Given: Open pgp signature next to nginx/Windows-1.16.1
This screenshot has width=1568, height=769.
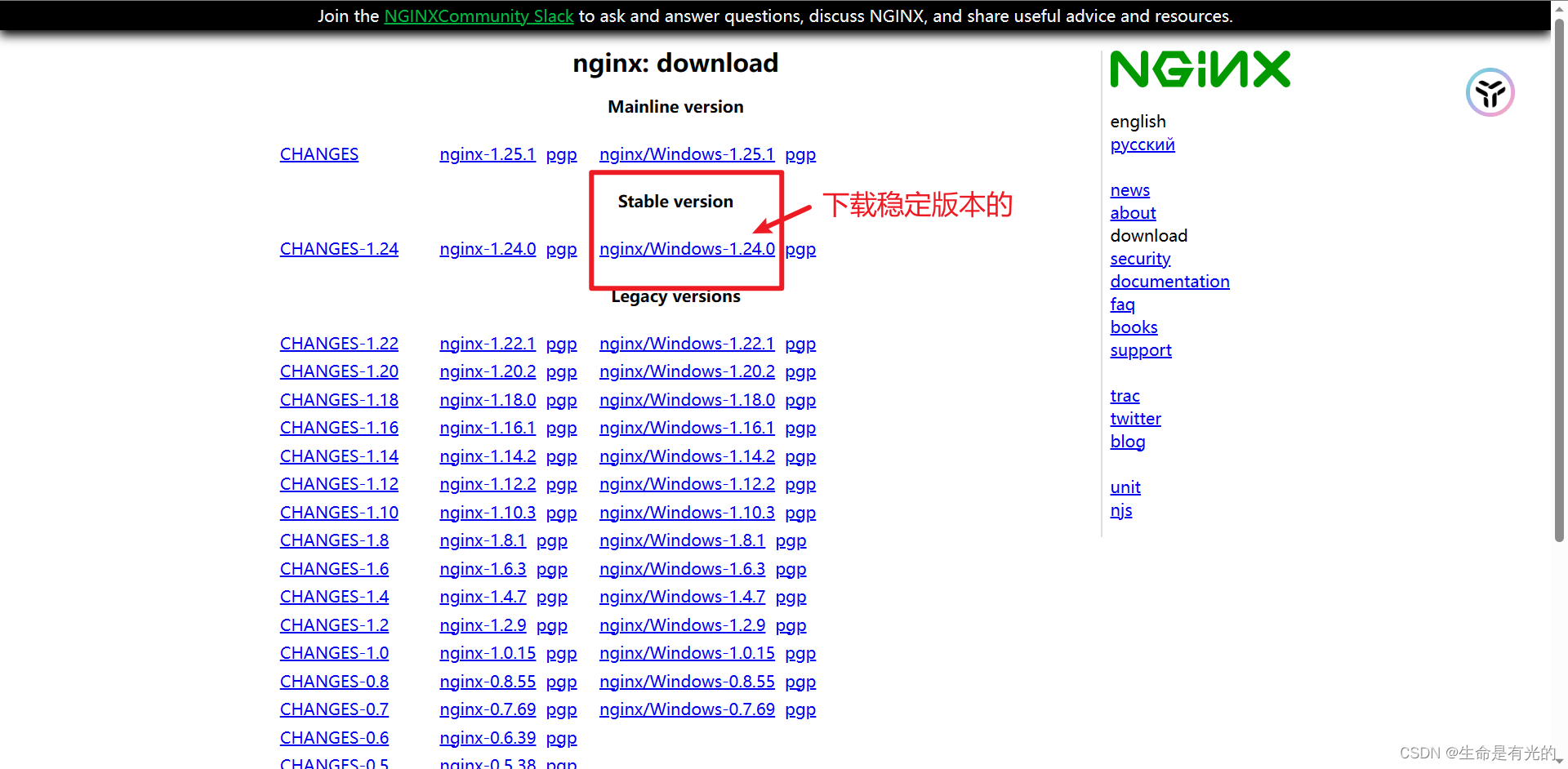Looking at the screenshot, I should [x=800, y=428].
